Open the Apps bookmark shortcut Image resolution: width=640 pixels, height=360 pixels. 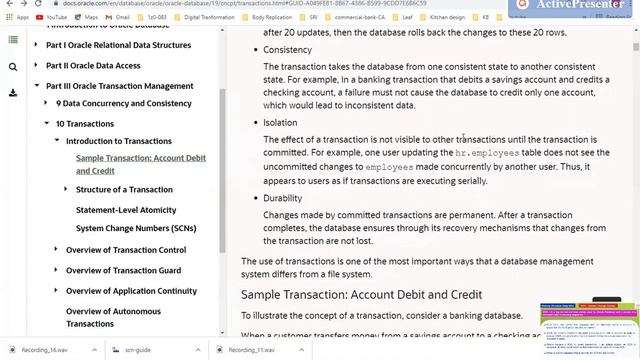[18, 17]
